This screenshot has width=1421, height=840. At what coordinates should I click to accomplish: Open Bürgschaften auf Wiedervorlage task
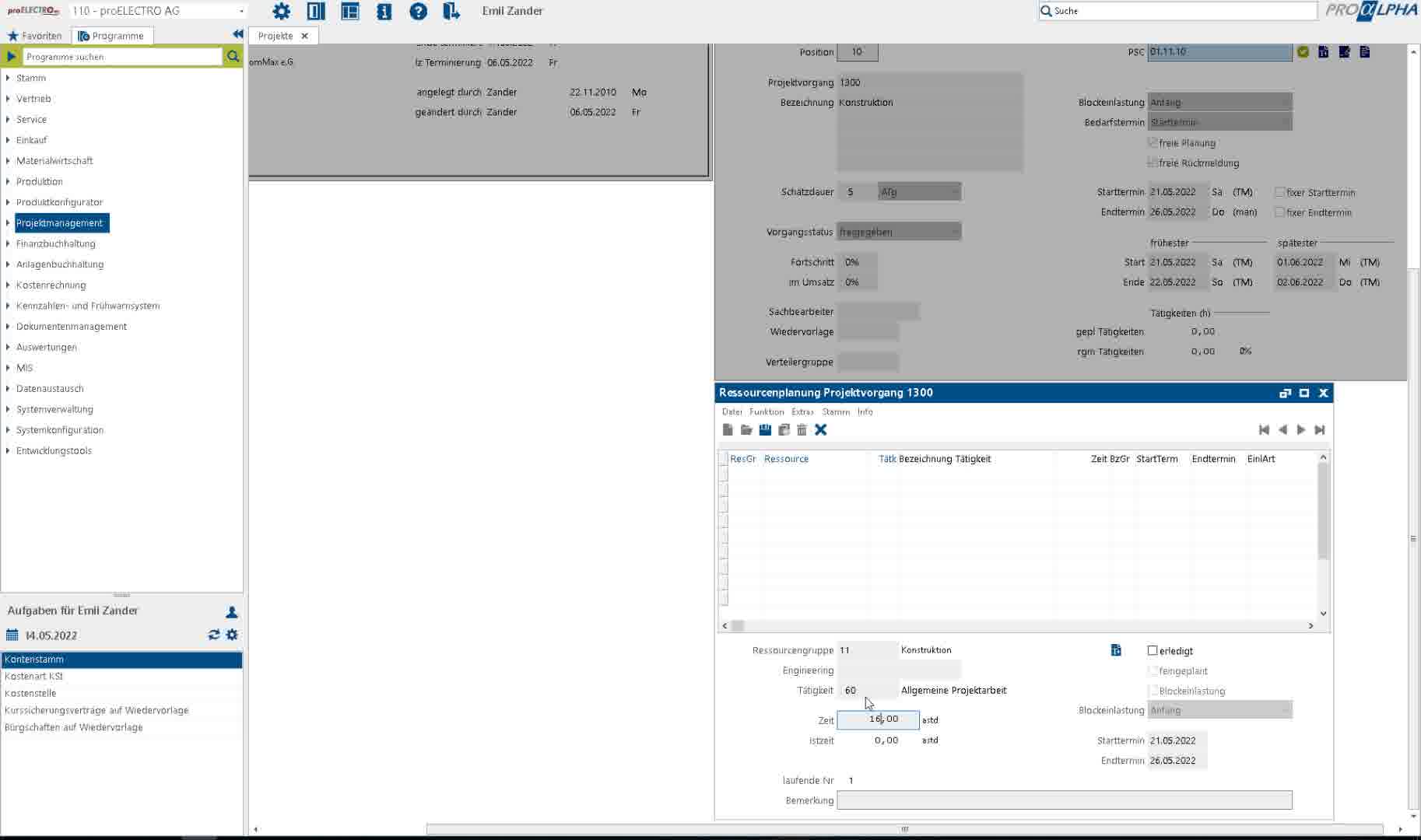(121, 727)
